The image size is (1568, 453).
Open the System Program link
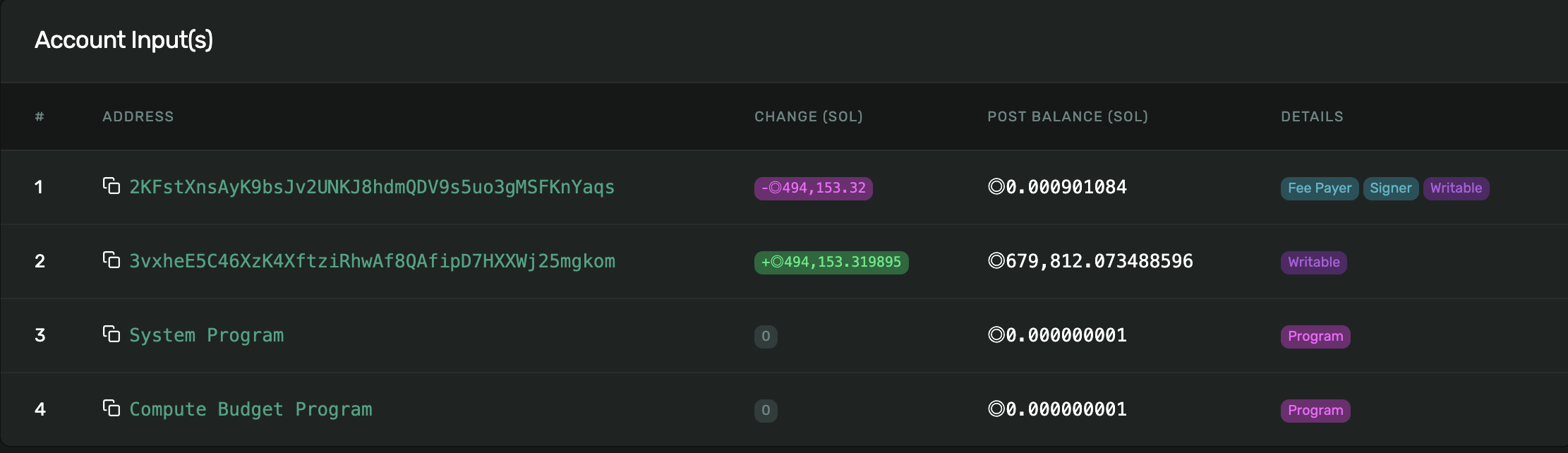[x=207, y=335]
